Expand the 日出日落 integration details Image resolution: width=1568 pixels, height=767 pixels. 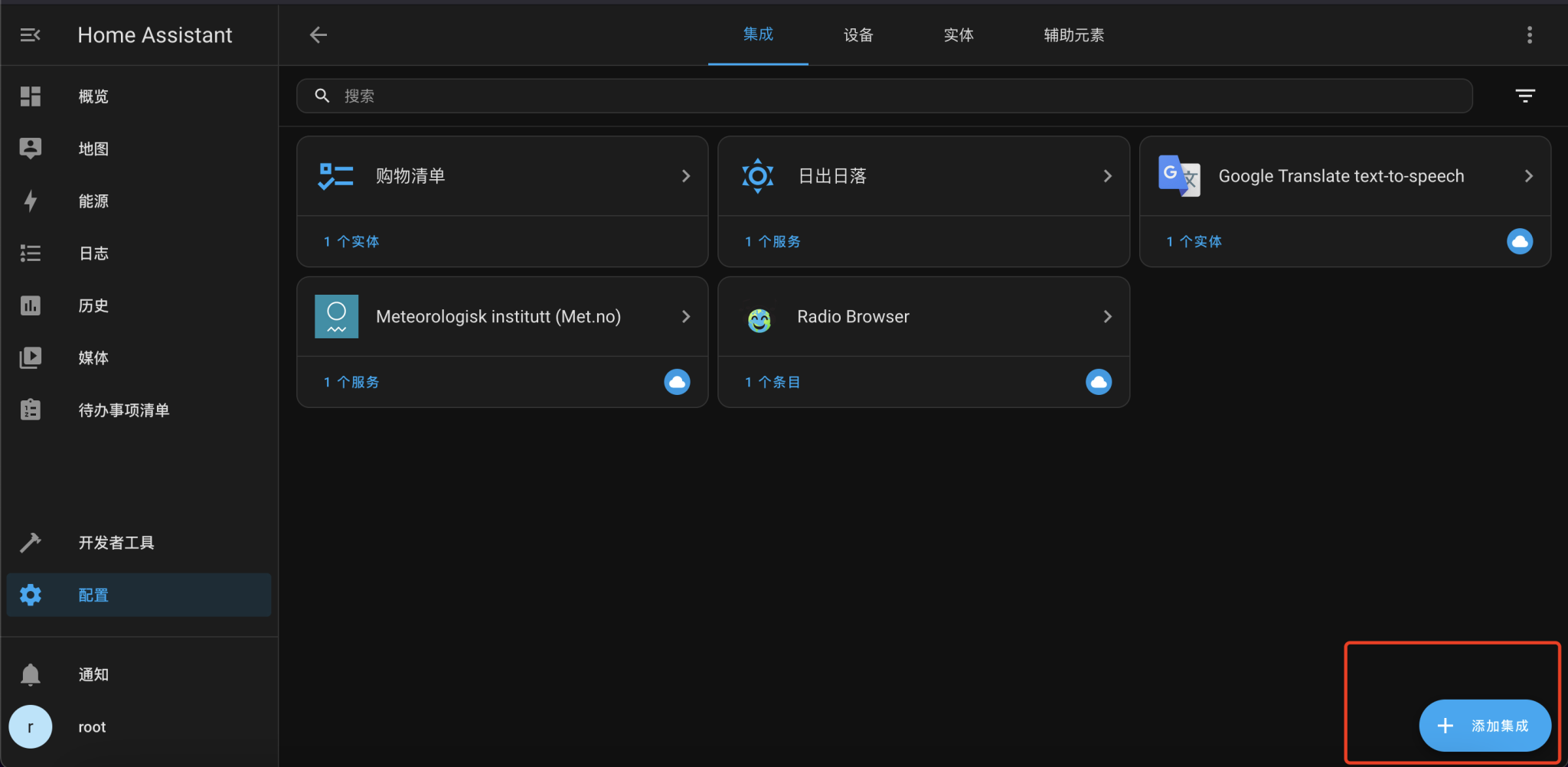pyautogui.click(x=1107, y=175)
